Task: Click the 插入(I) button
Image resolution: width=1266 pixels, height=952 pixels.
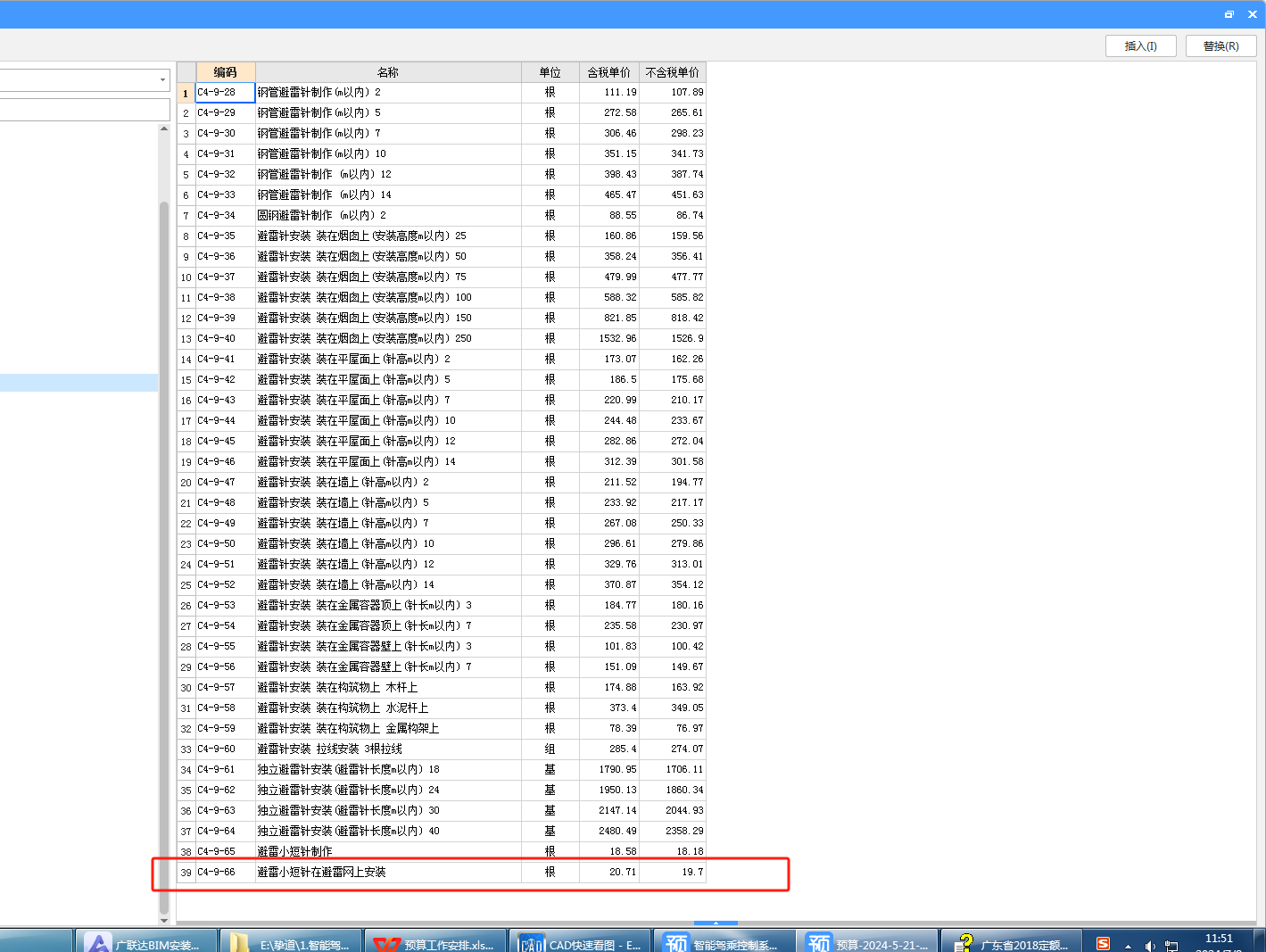Action: 1140,46
